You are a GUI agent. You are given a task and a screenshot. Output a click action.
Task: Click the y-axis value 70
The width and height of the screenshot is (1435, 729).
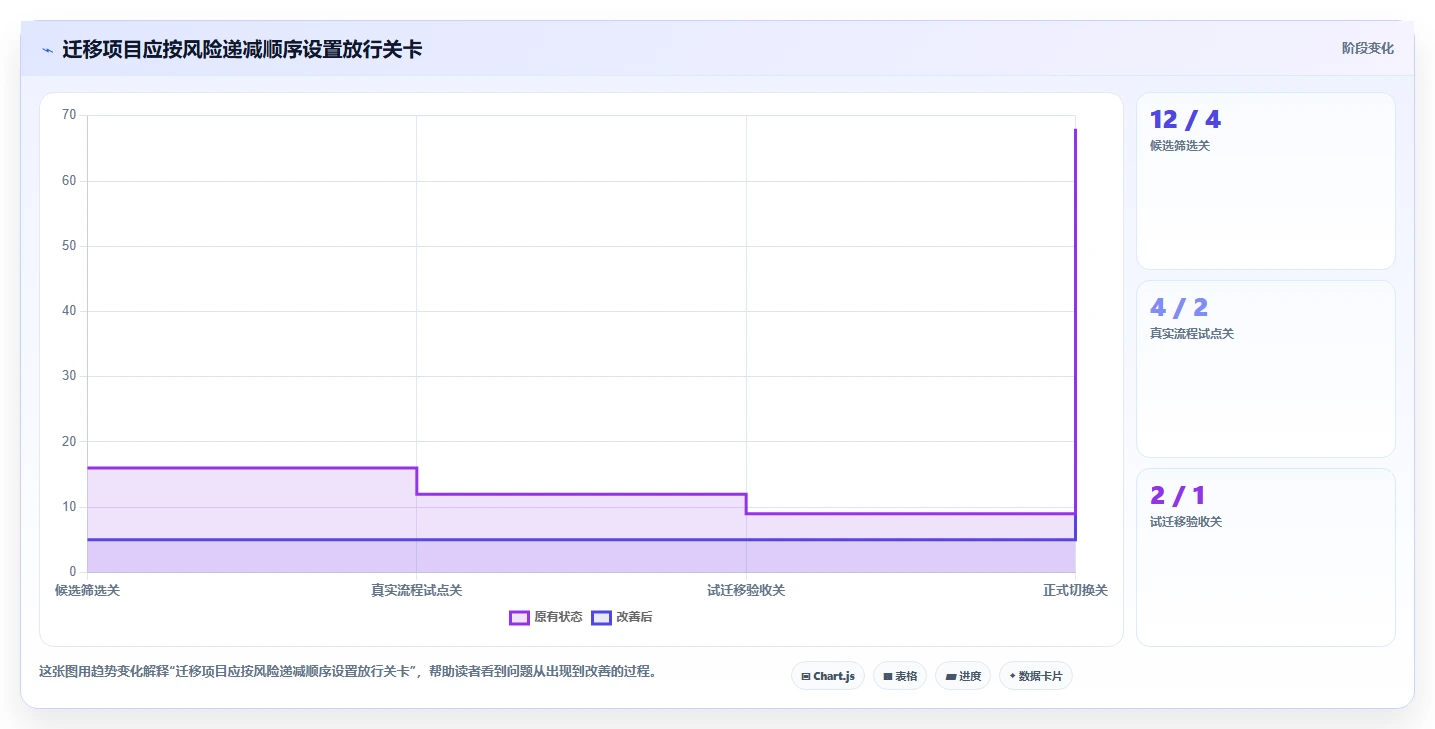click(69, 115)
